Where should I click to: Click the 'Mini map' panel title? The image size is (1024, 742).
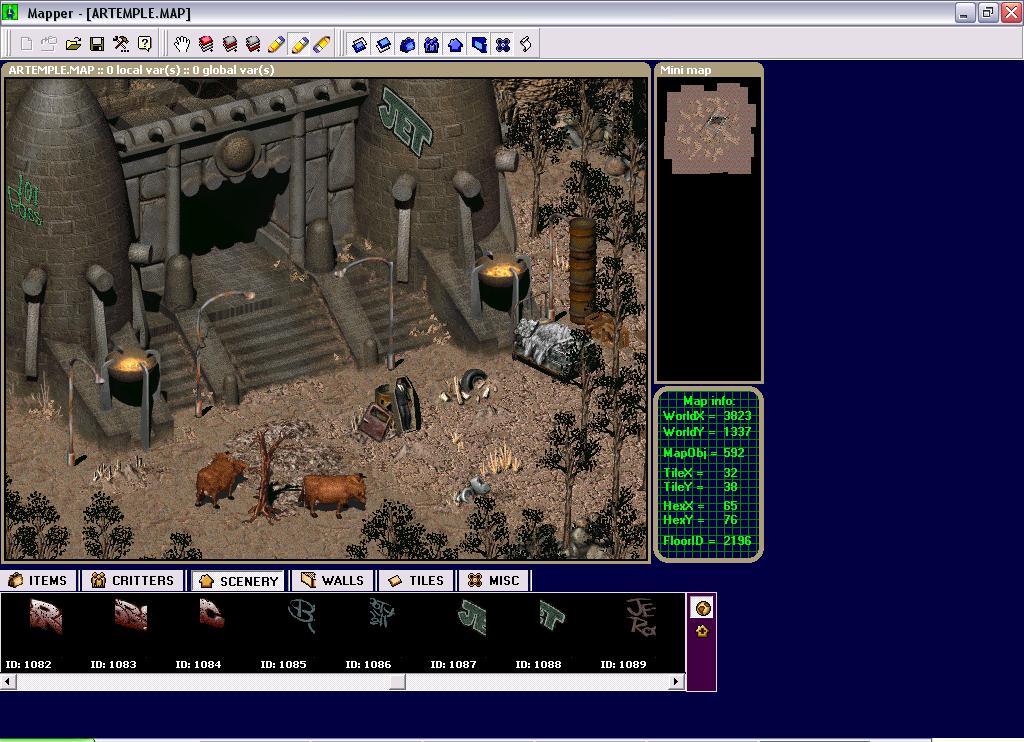click(685, 70)
